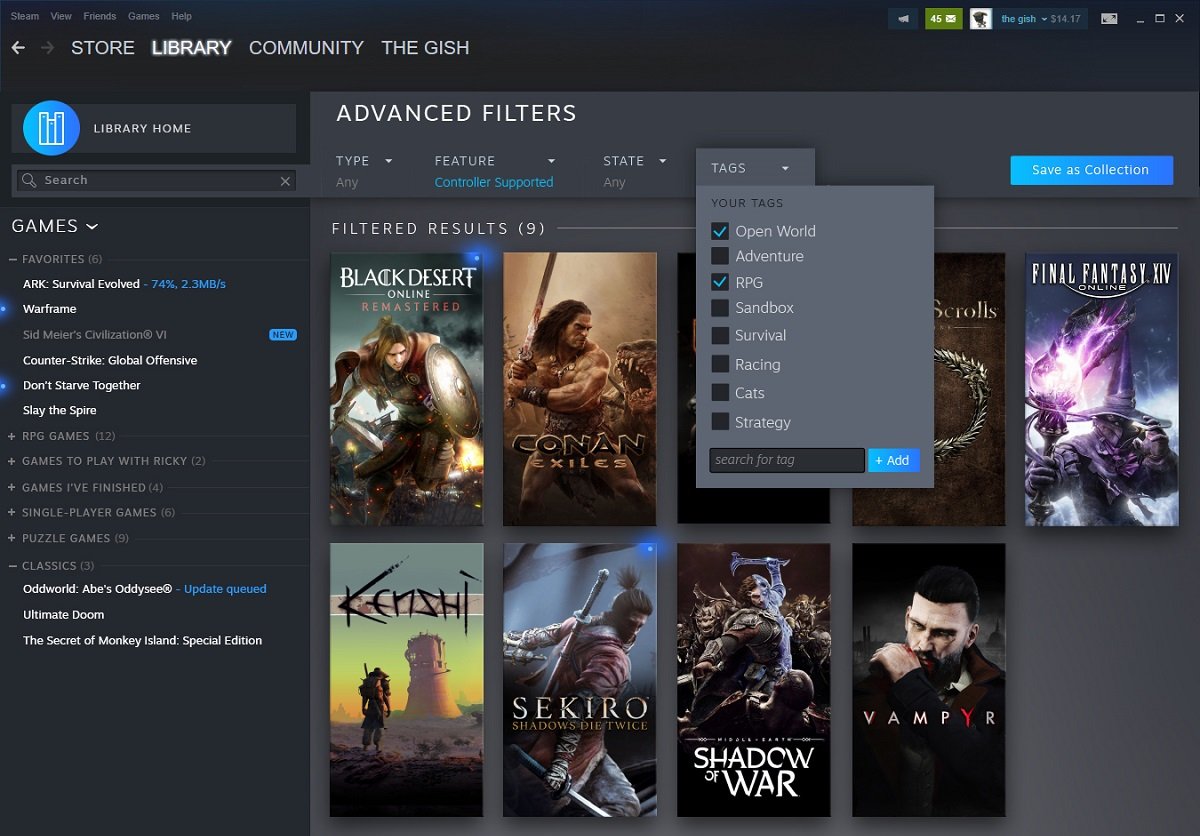Select the Sekiro game cover
The width and height of the screenshot is (1200, 836).
tap(580, 680)
